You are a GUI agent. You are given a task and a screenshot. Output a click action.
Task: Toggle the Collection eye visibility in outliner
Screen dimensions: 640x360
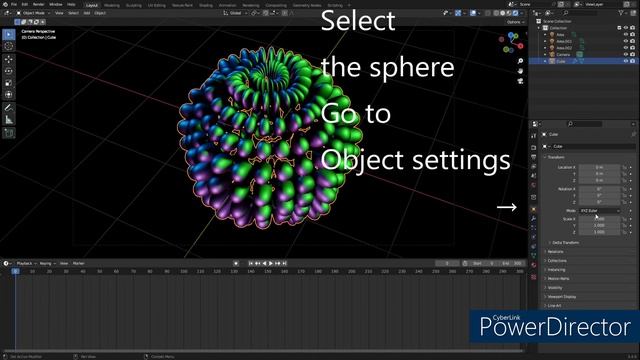pos(626,28)
